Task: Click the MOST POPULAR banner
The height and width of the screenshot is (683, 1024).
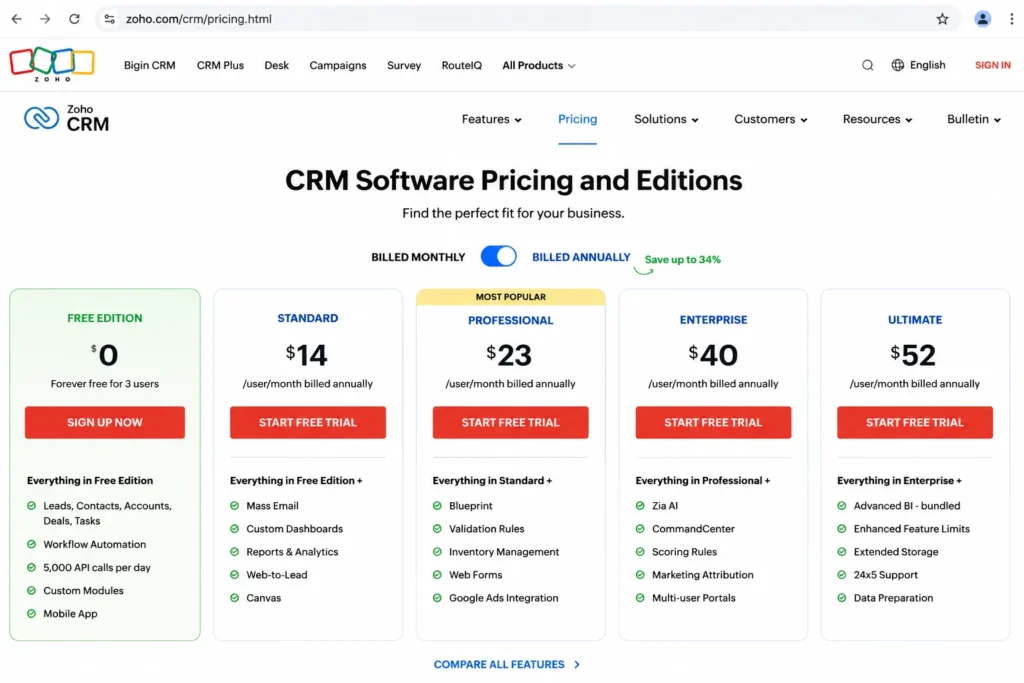Action: 511,296
